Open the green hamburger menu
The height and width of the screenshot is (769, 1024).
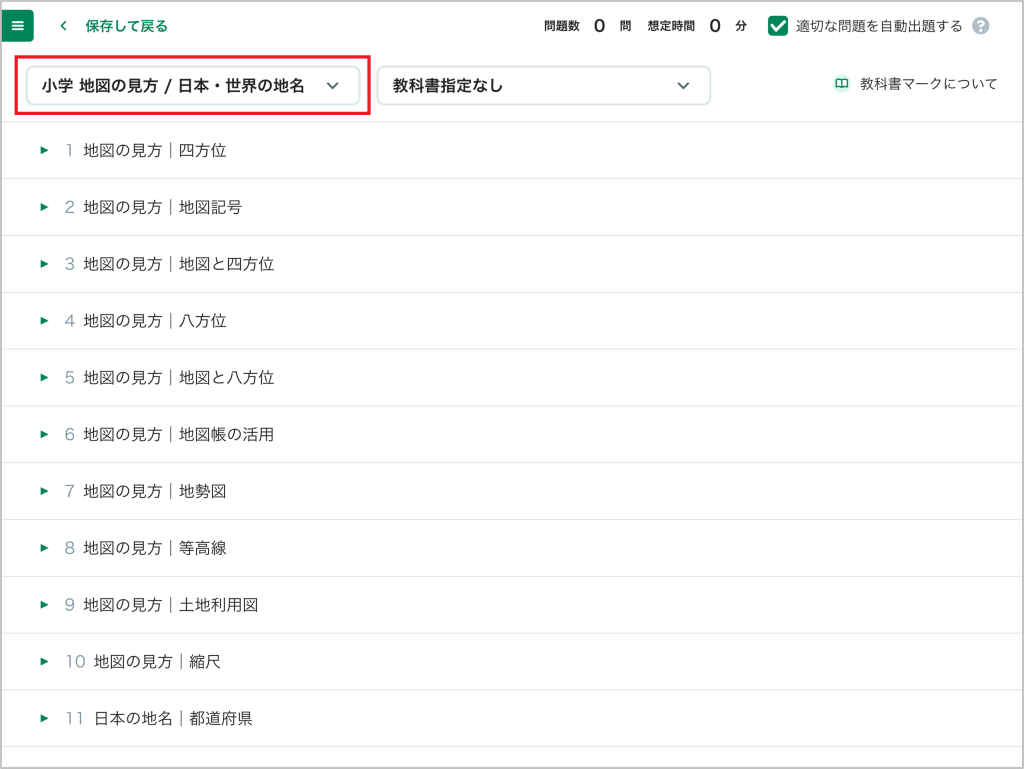pos(18,25)
